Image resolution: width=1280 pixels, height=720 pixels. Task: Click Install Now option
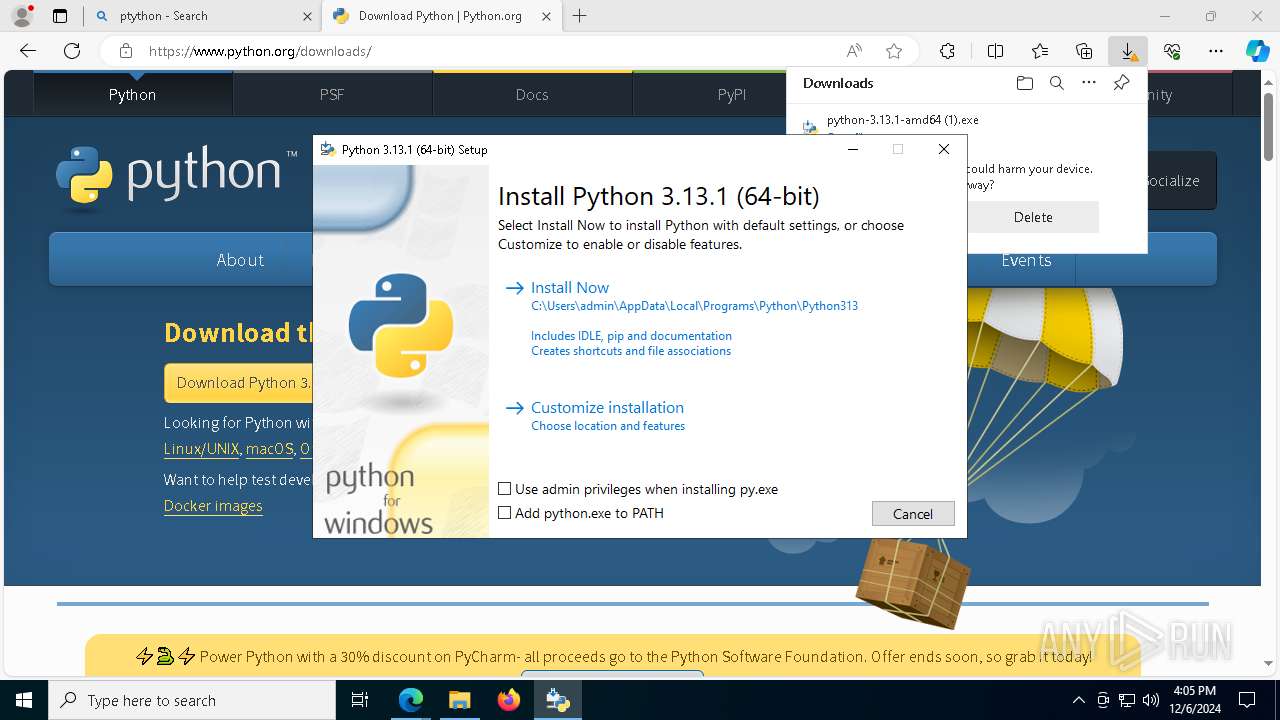pyautogui.click(x=570, y=287)
